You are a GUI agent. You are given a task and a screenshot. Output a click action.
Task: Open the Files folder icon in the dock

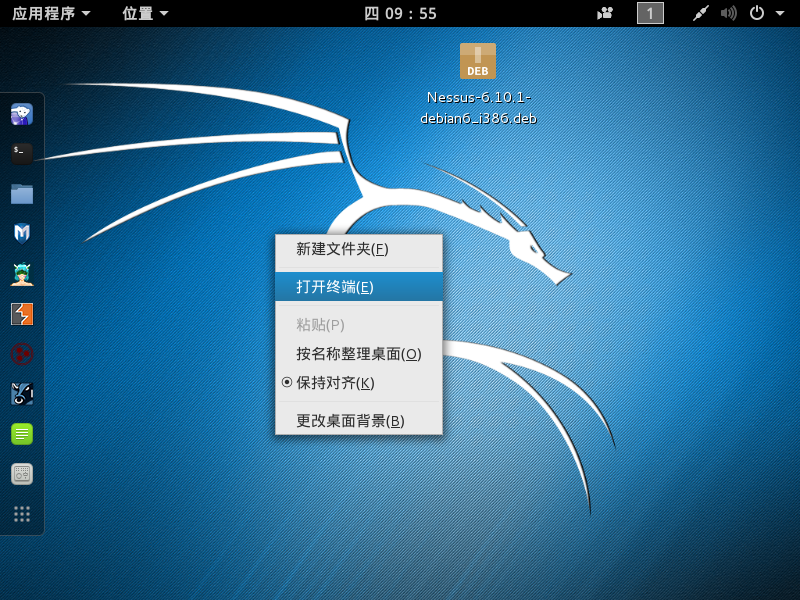pos(22,193)
